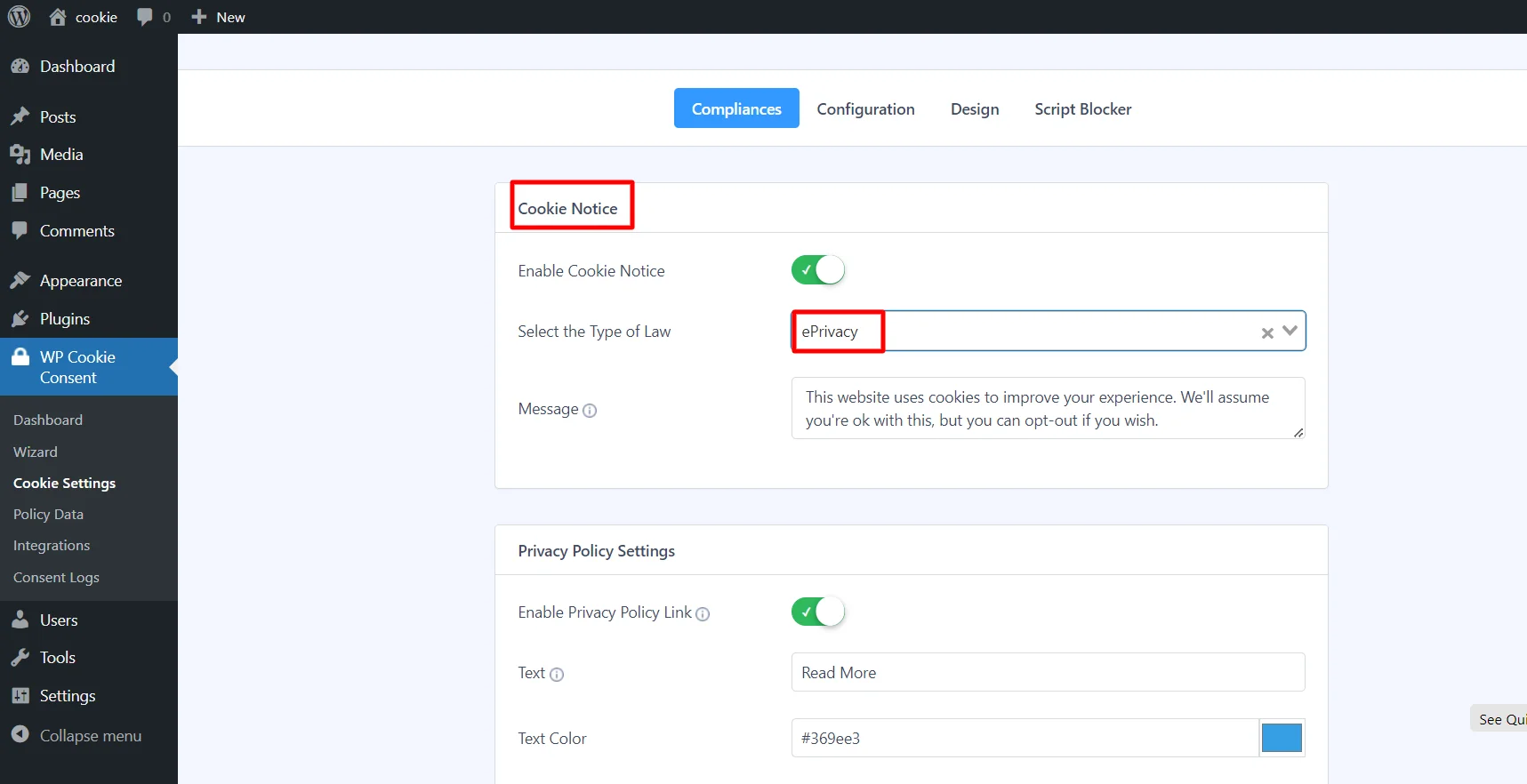1527x784 pixels.
Task: Open the Consent Logs submenu link
Action: click(56, 577)
